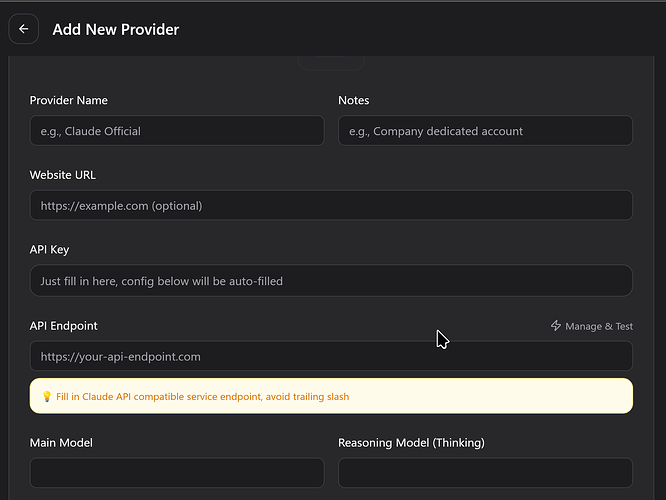Select the Website URL input box
Viewport: 666px width, 500px height.
(x=331, y=206)
